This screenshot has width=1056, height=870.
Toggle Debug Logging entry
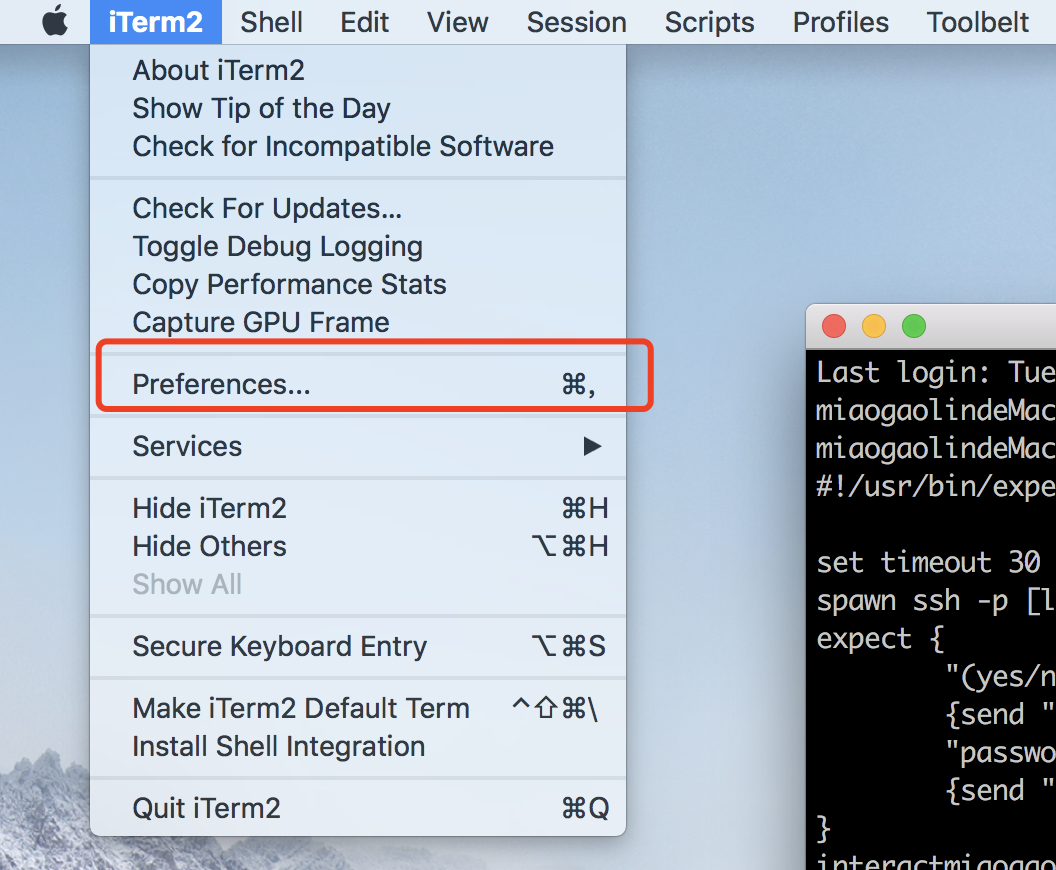358,246
